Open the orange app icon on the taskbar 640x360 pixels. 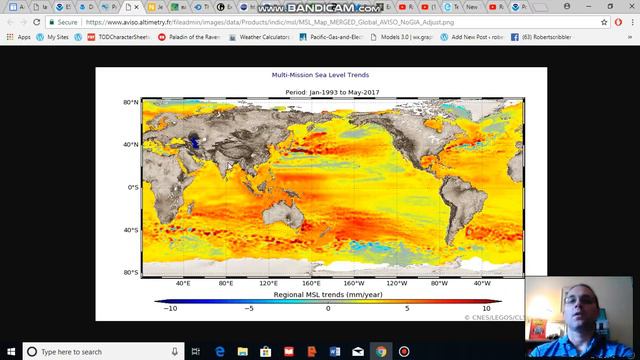click(312, 351)
